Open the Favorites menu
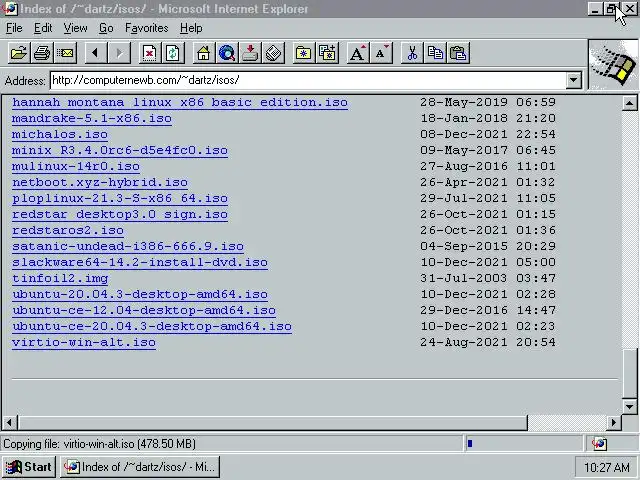The width and height of the screenshot is (640, 480). [x=147, y=28]
